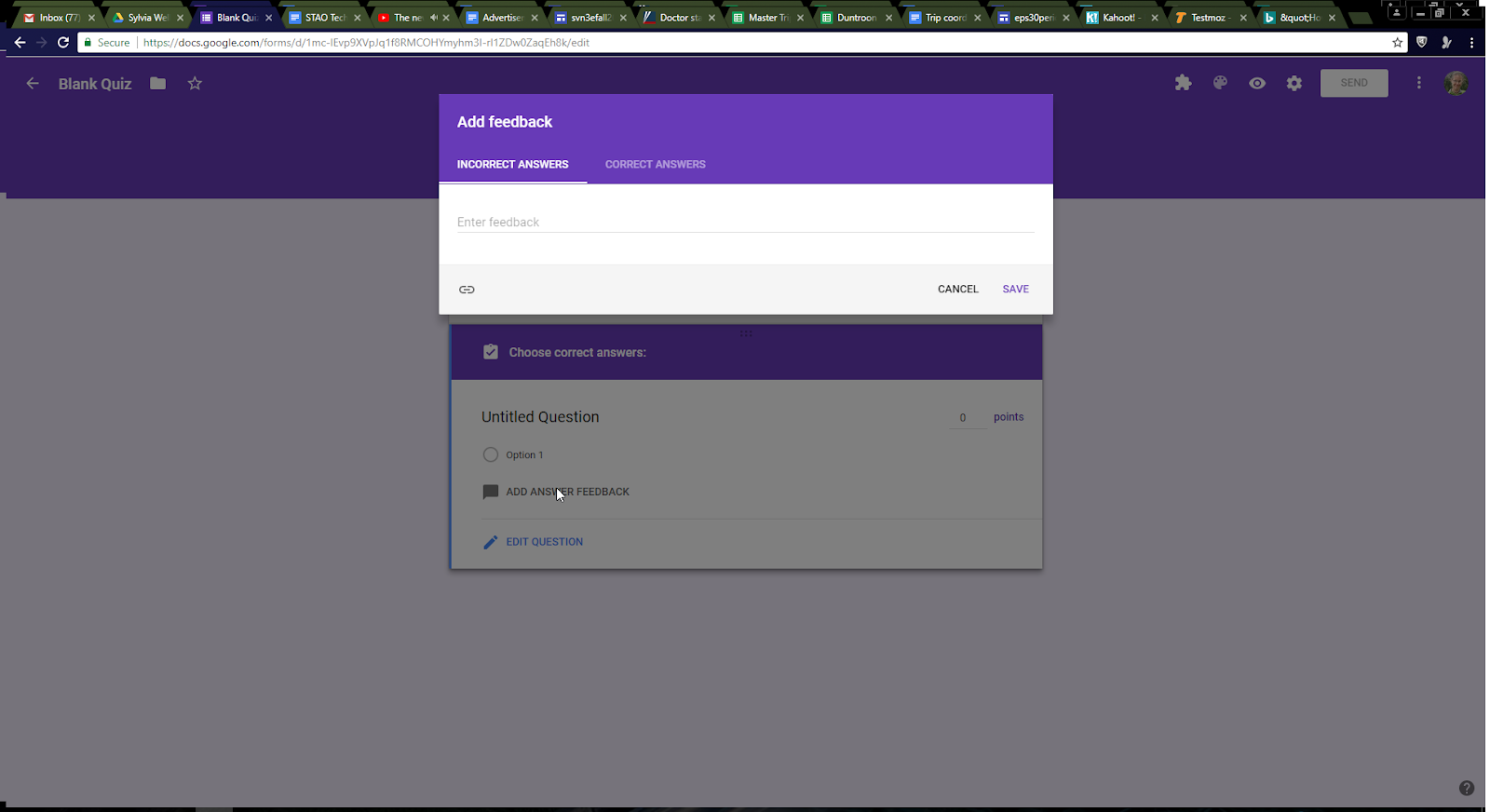Switch to the Correct Answers tab

point(656,165)
